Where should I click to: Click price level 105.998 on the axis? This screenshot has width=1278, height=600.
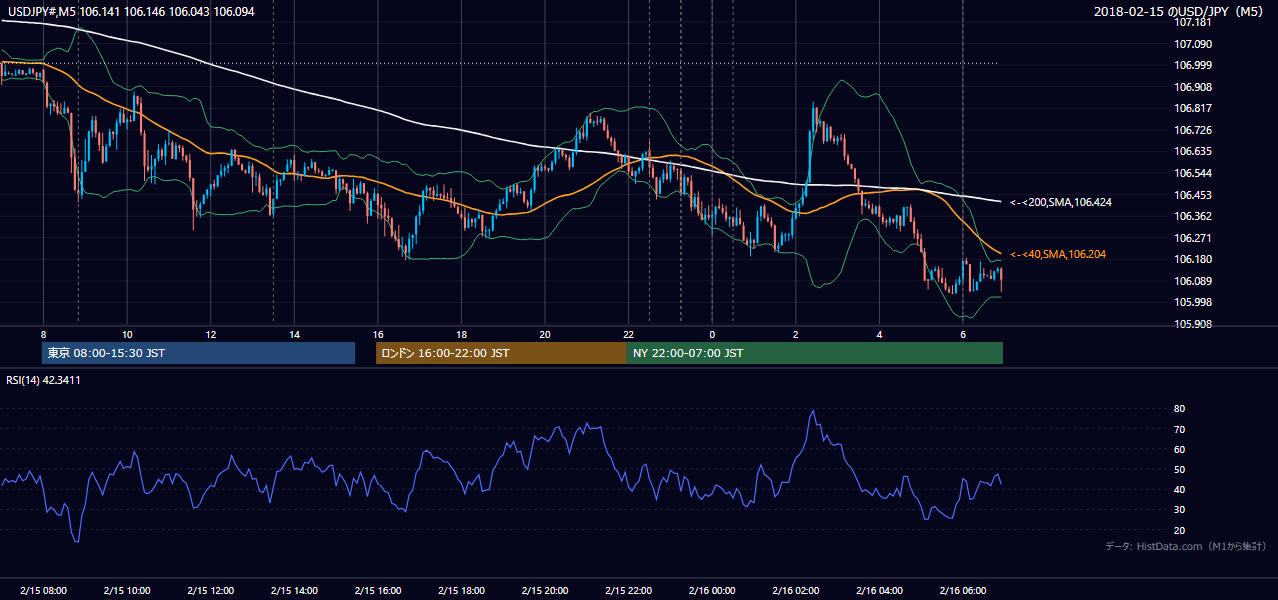1192,302
